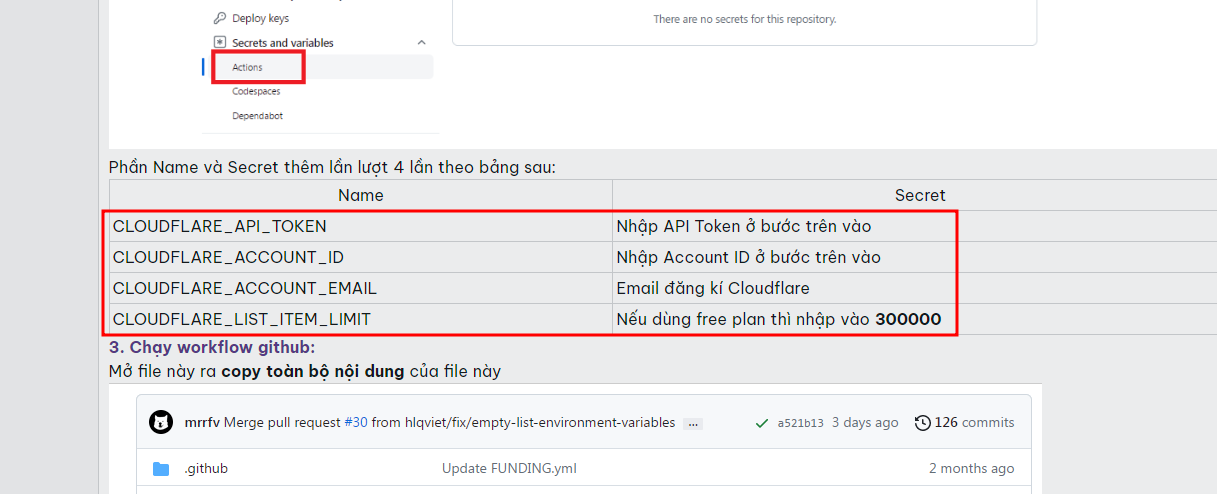The image size is (1217, 494).
Task: Click the commit history clock icon
Action: [923, 423]
